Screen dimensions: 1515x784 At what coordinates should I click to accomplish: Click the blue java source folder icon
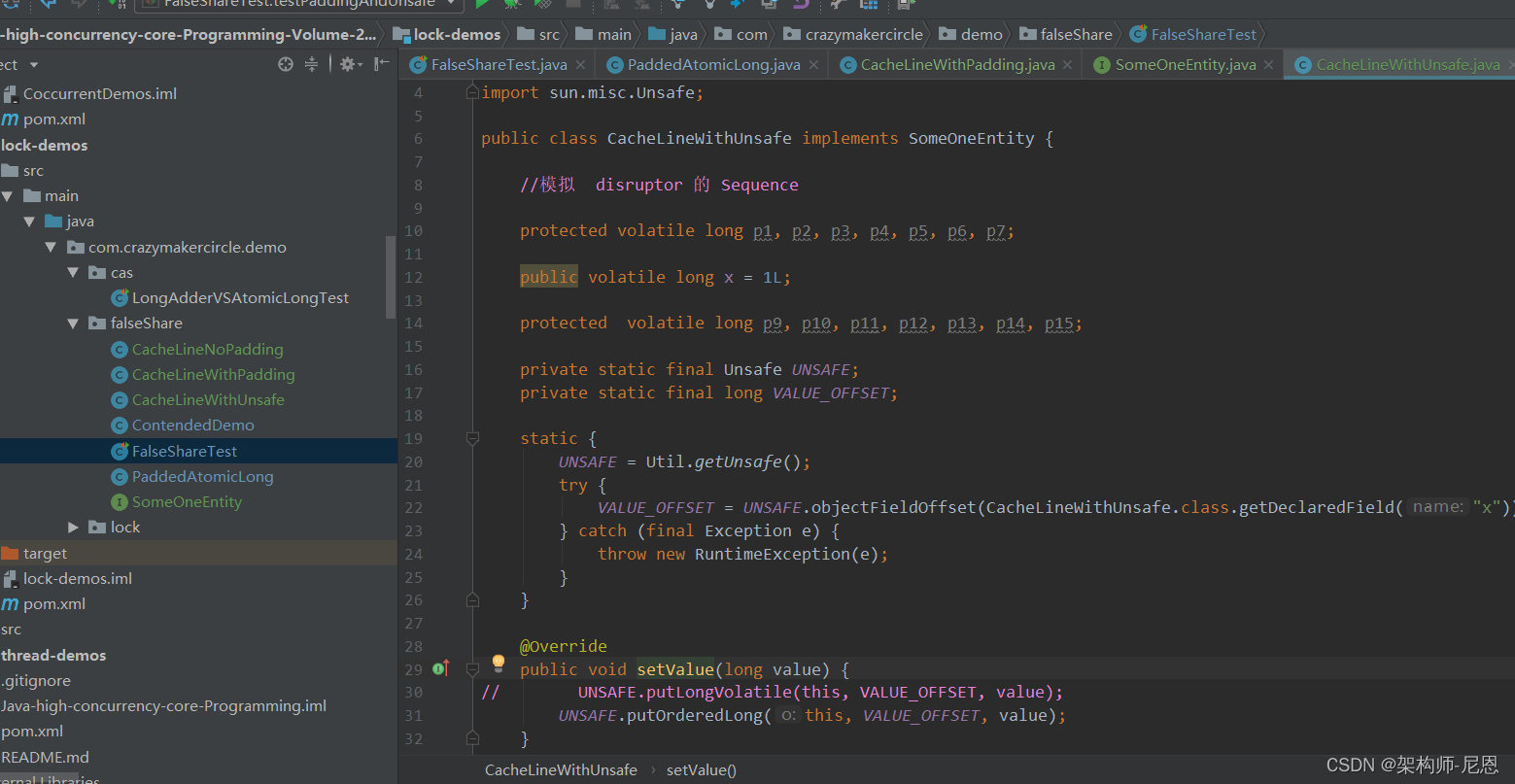click(x=53, y=222)
